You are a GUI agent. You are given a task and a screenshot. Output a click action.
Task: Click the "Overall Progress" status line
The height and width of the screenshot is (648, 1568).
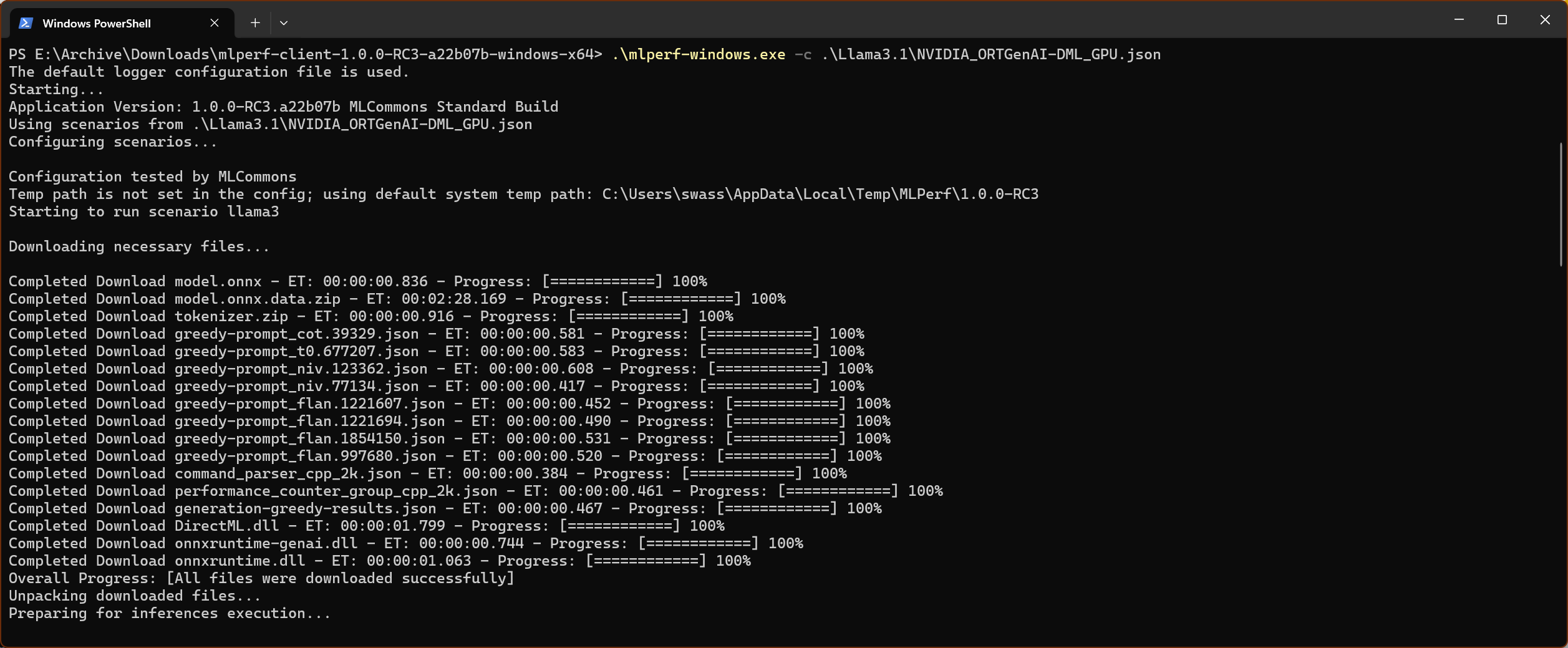click(x=261, y=579)
